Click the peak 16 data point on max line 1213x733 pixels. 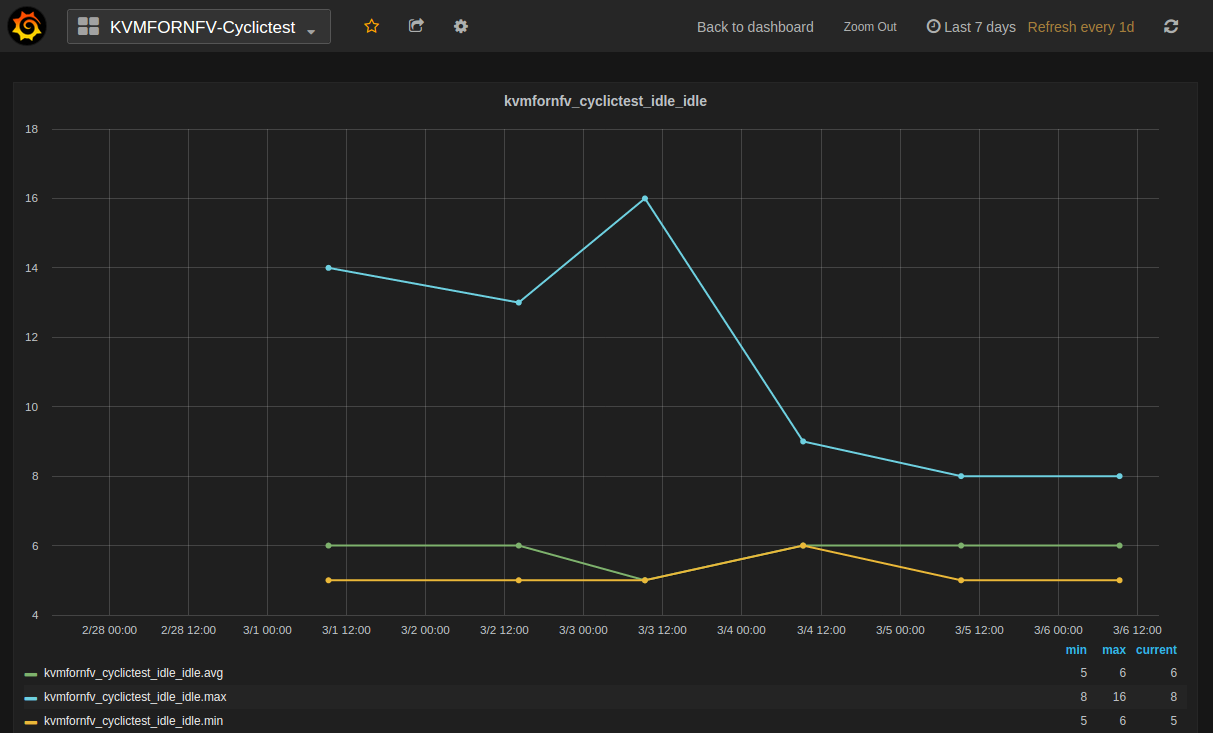pos(645,198)
